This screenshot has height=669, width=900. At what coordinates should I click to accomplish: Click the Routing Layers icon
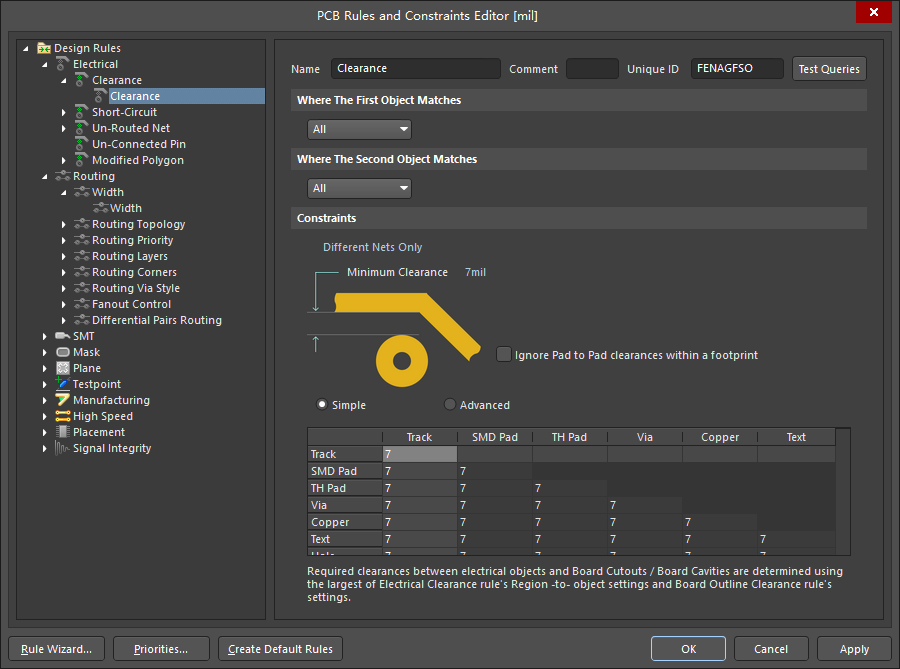click(x=82, y=256)
